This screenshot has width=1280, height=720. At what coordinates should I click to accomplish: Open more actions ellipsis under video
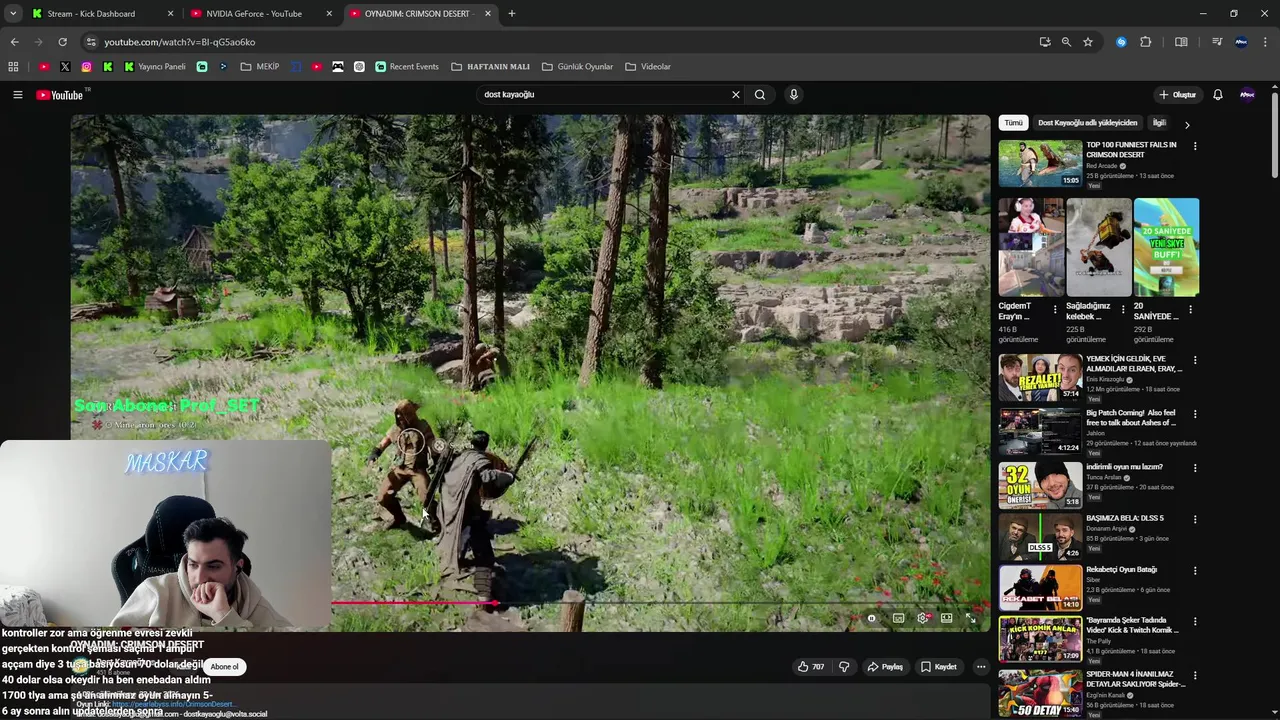tap(981, 667)
